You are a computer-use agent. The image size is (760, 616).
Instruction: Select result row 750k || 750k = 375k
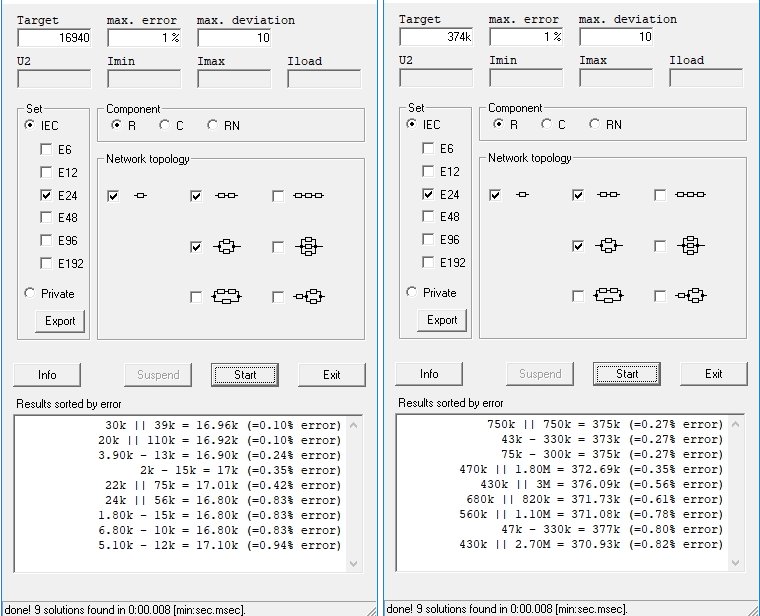pos(605,425)
